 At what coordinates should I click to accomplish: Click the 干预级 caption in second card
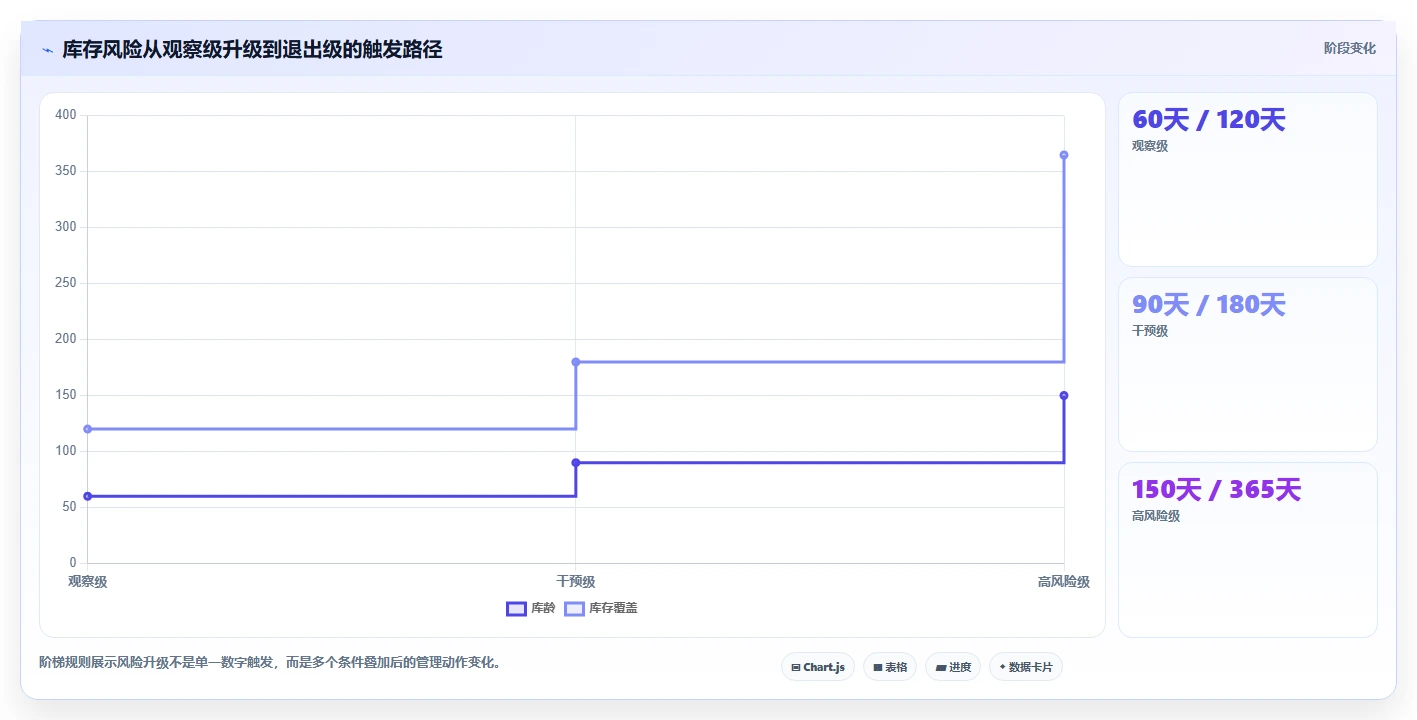1150,331
